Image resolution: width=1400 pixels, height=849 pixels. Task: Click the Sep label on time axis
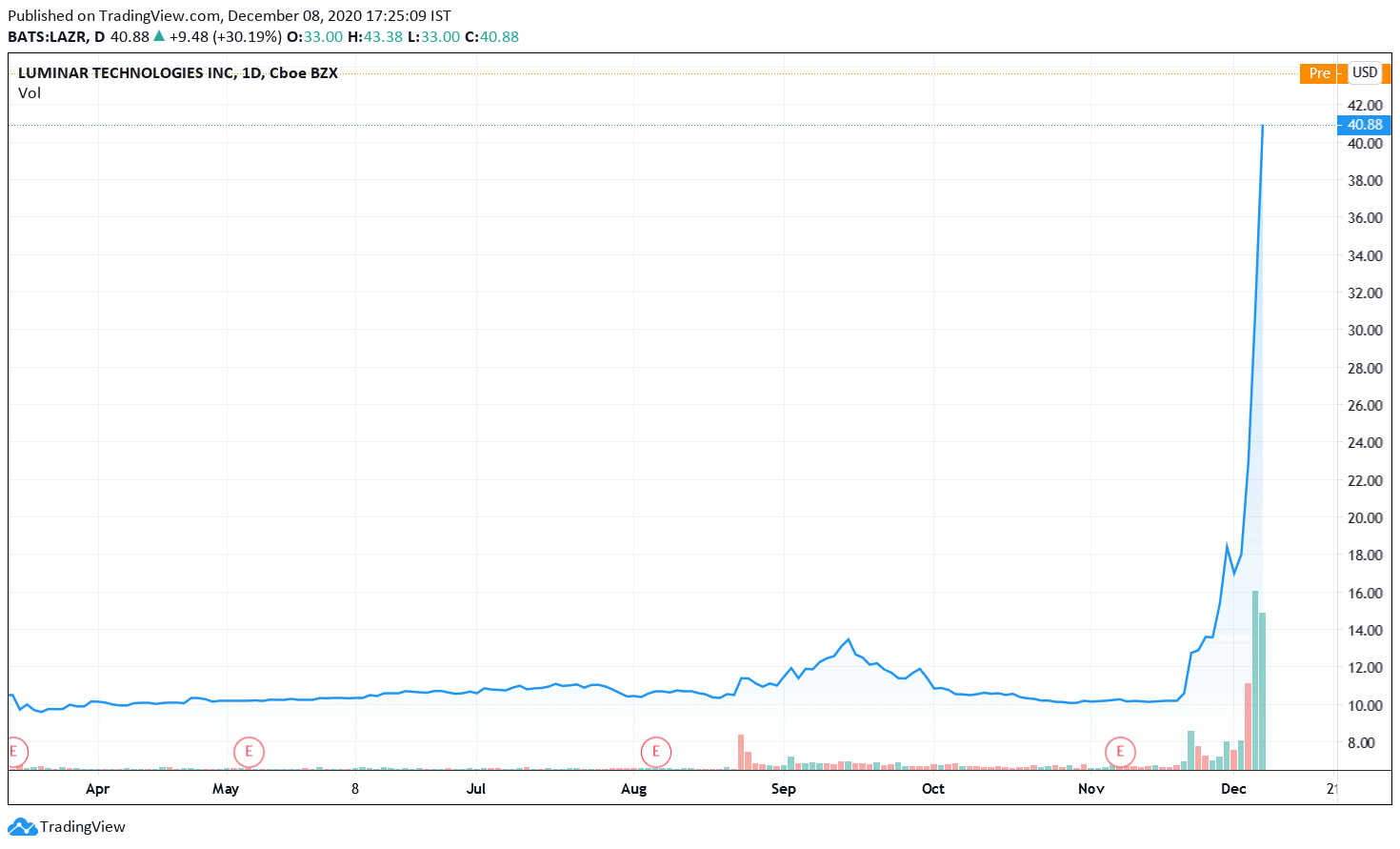click(x=783, y=789)
